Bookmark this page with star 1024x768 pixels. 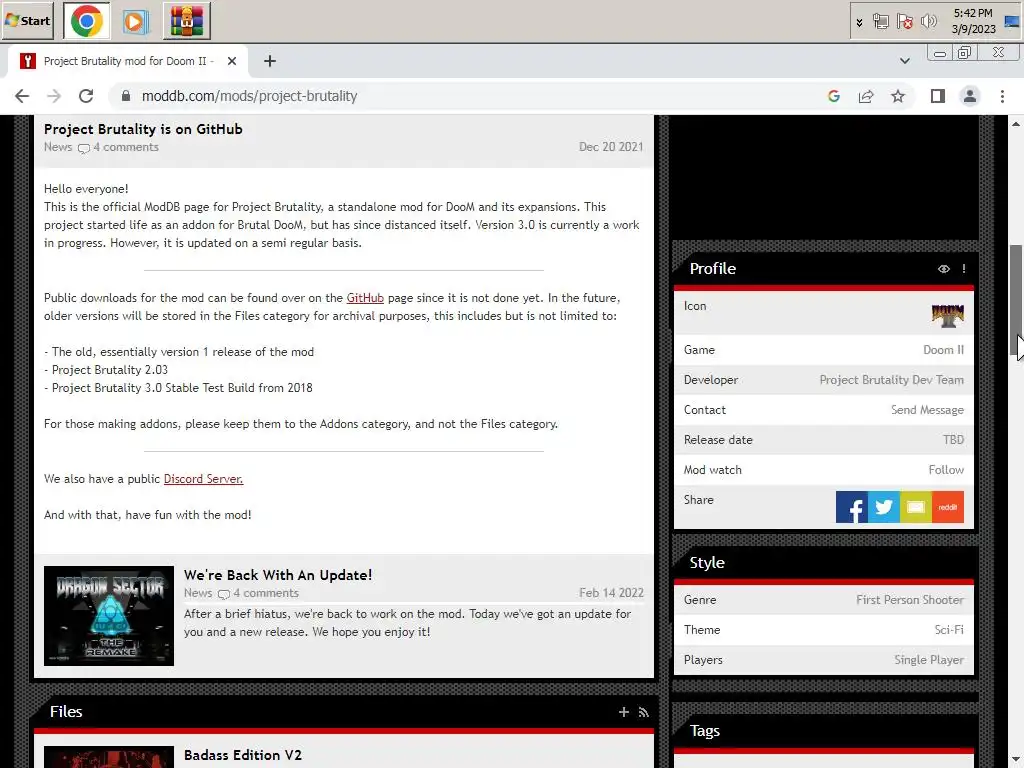tap(898, 96)
